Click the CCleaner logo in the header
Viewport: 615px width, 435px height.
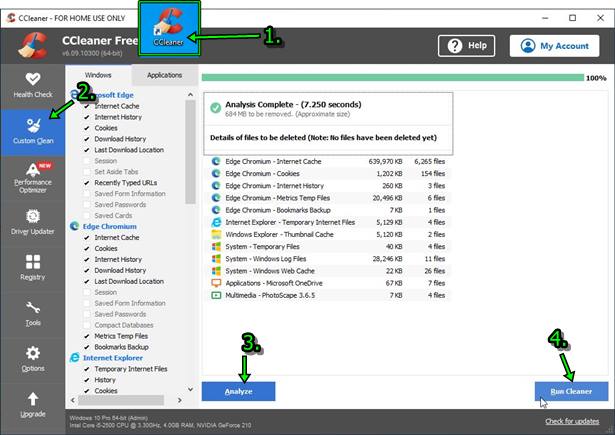tap(33, 46)
